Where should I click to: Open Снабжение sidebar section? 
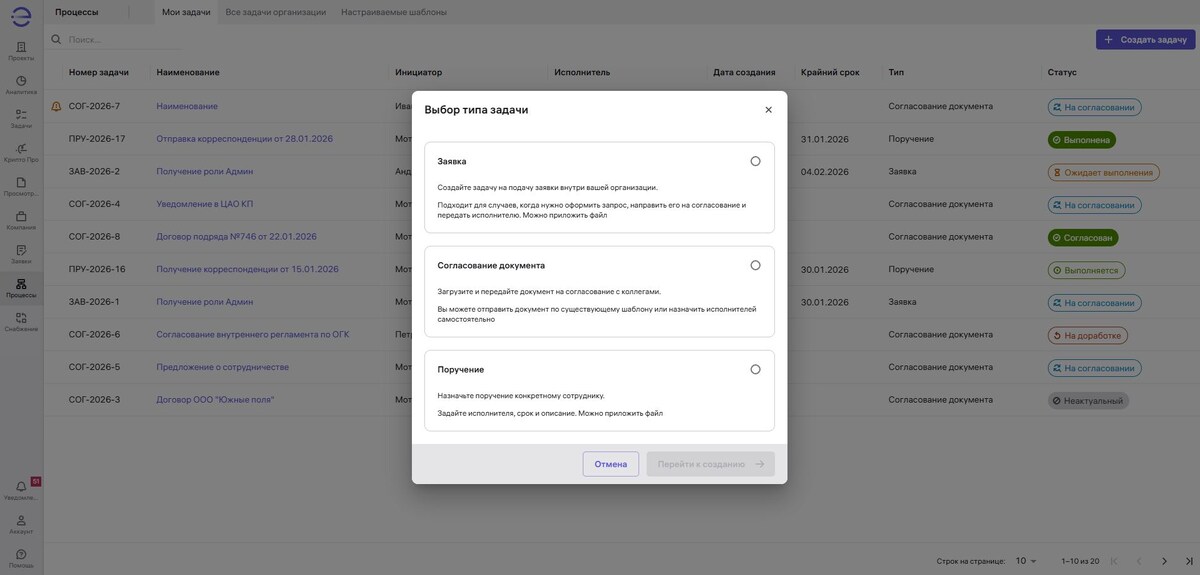pos(21,321)
